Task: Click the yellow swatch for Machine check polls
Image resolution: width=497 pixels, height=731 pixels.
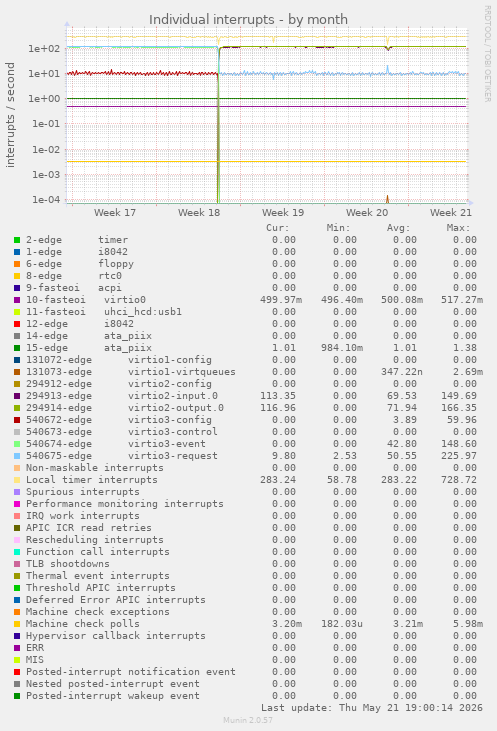Action: pos(17,624)
